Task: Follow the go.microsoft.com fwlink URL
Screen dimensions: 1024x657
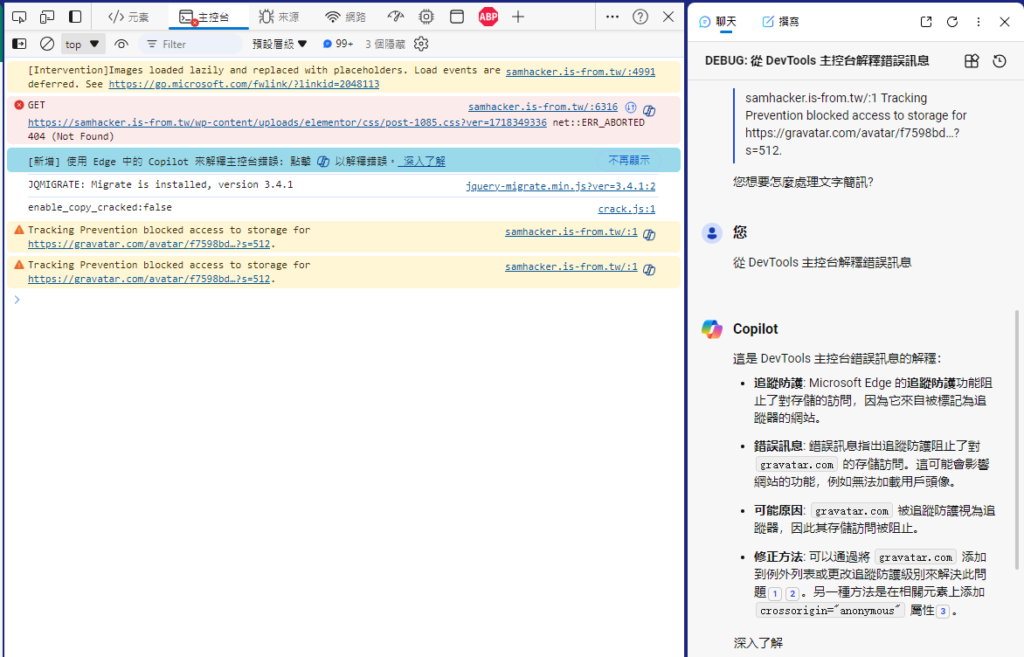Action: point(244,84)
